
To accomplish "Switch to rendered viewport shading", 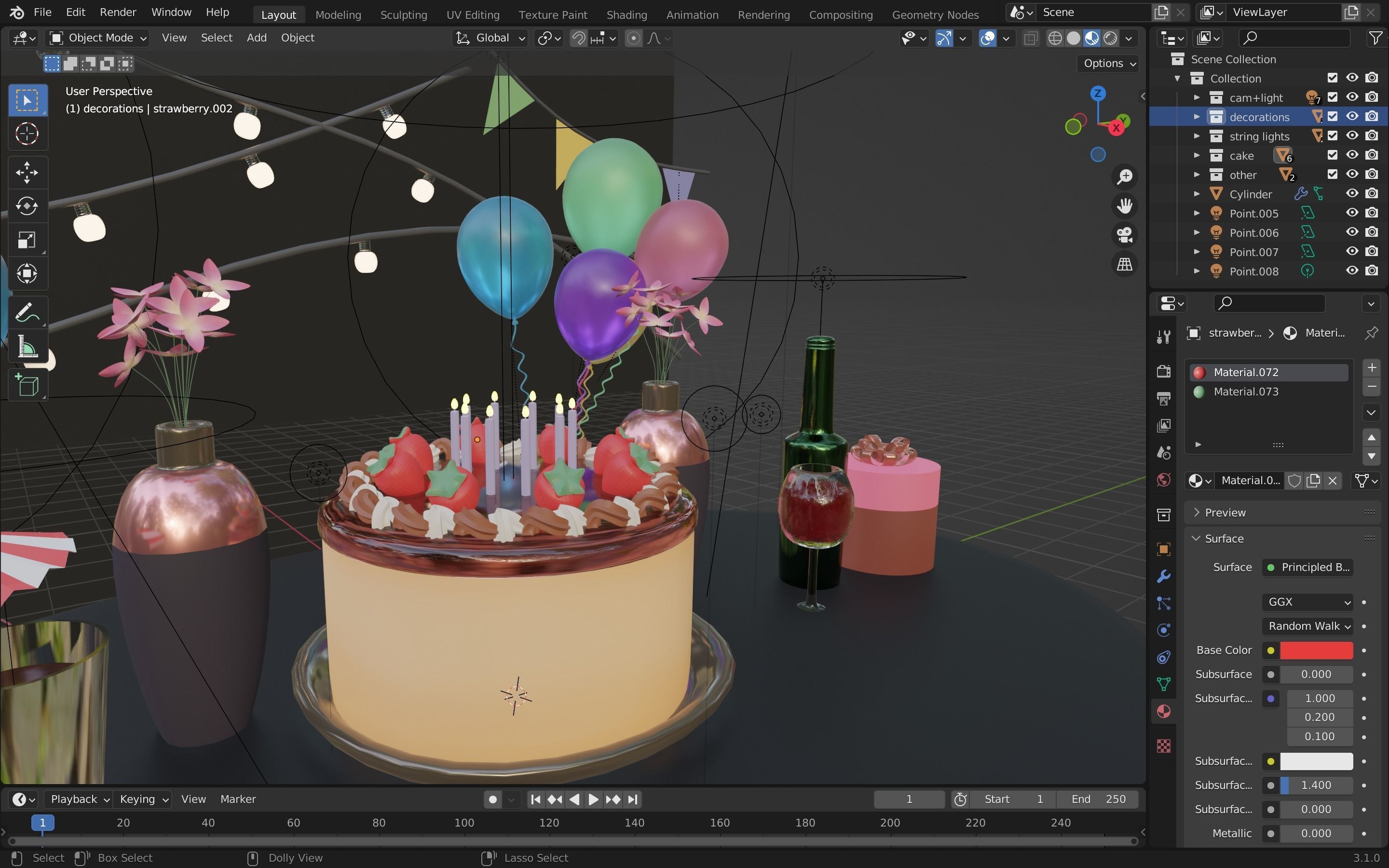I will pyautogui.click(x=1111, y=38).
